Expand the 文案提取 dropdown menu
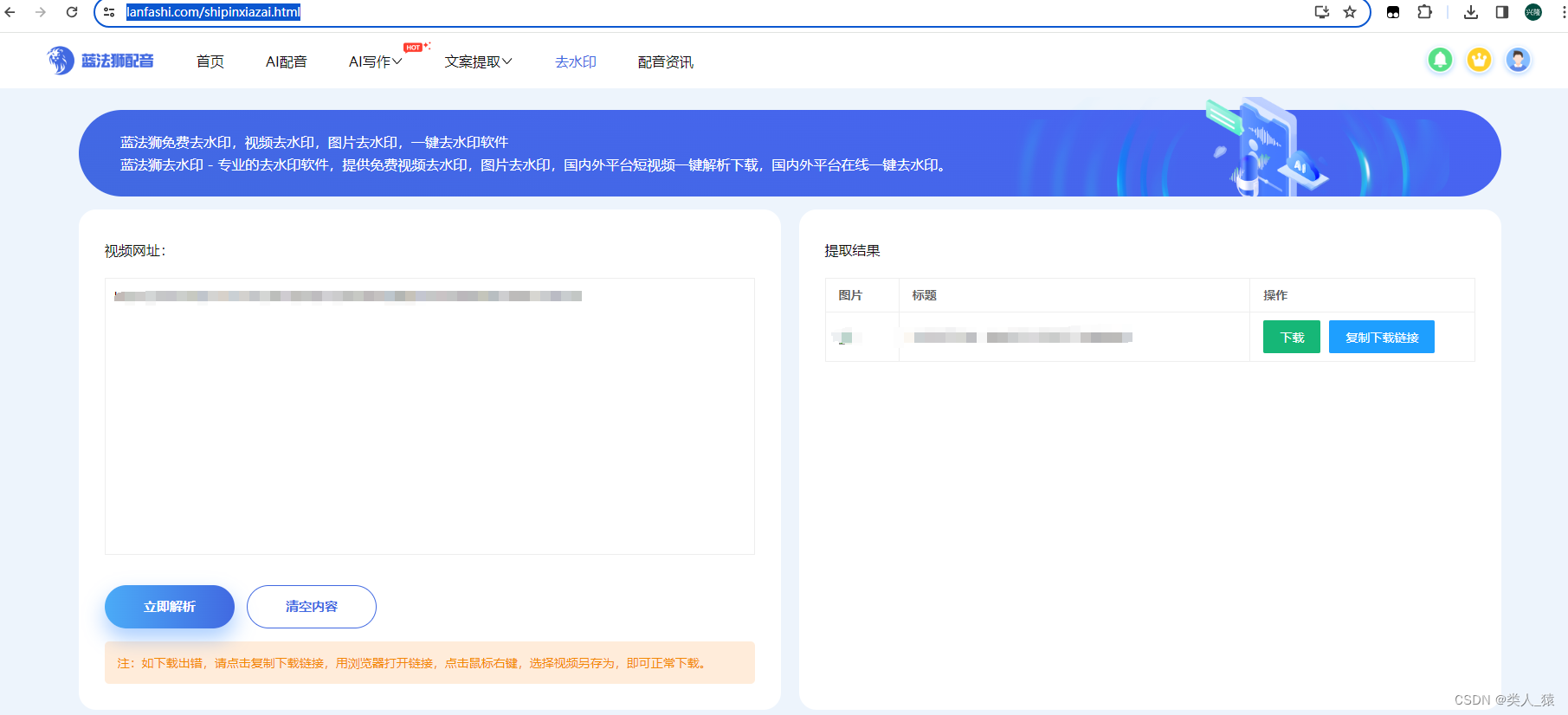Screen dimensions: 1568x715 coord(479,61)
